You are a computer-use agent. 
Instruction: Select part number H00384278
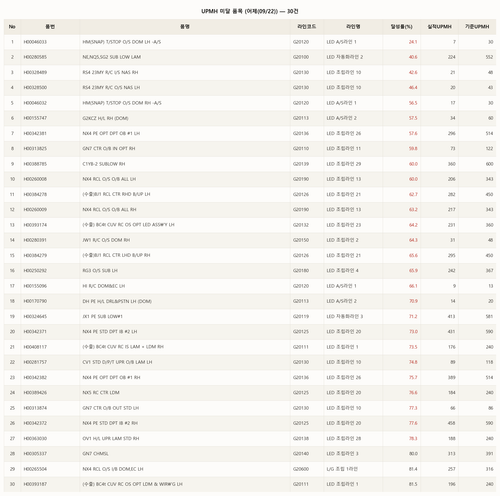click(35, 194)
